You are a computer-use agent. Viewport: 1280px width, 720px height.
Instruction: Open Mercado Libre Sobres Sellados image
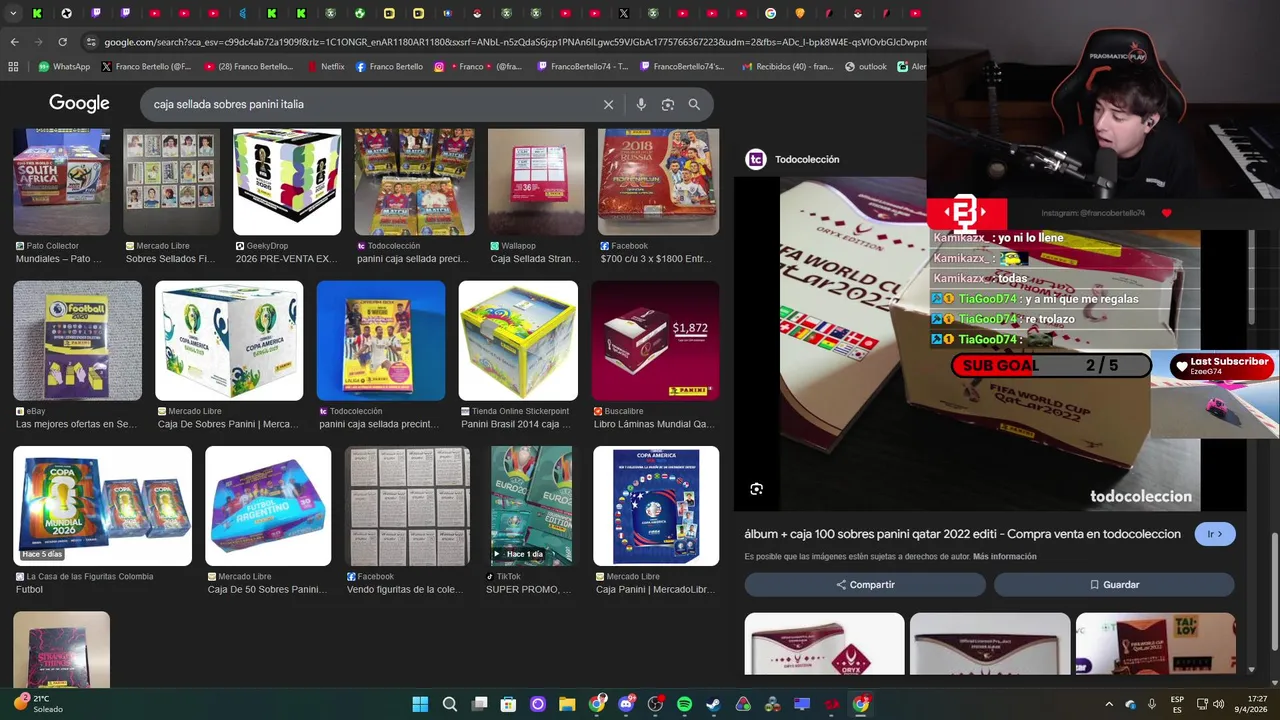tap(171, 182)
